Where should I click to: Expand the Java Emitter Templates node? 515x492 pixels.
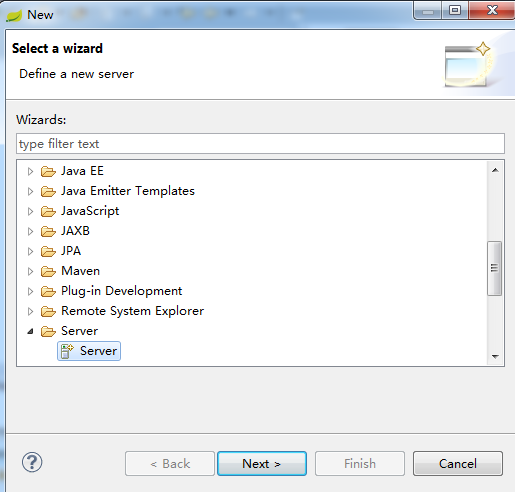point(30,191)
